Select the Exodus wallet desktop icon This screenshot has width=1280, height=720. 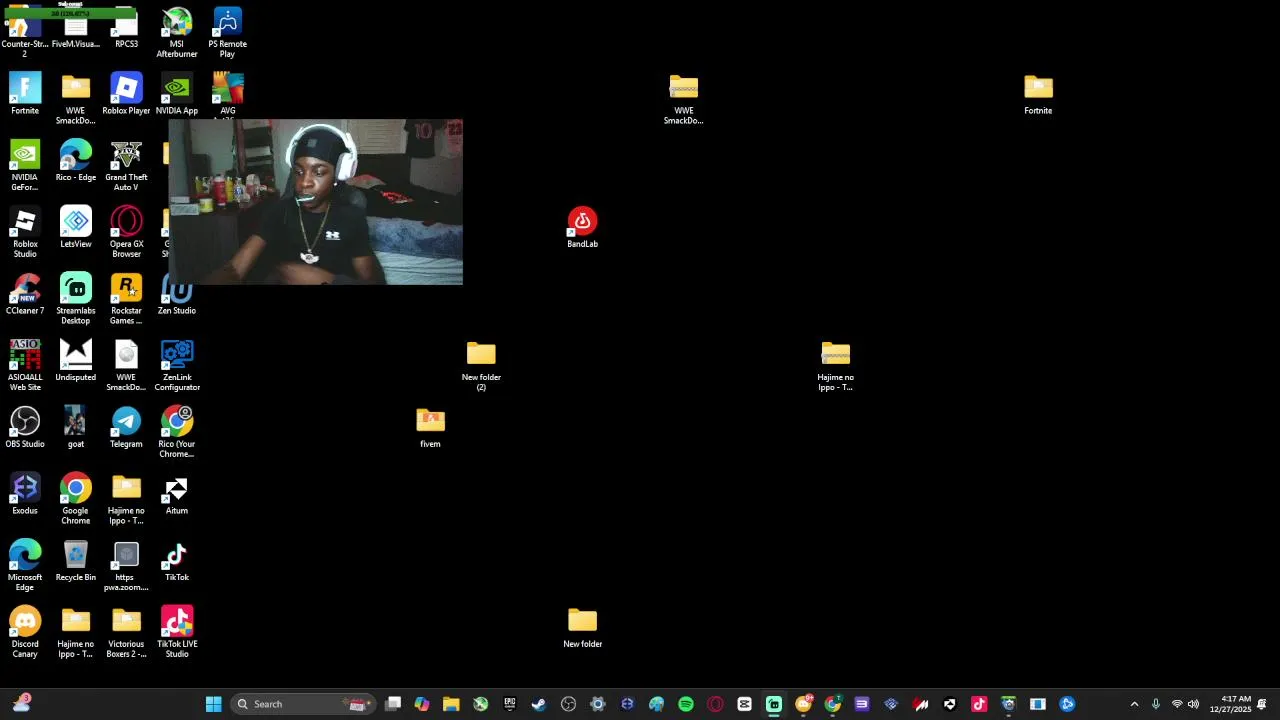click(x=25, y=495)
